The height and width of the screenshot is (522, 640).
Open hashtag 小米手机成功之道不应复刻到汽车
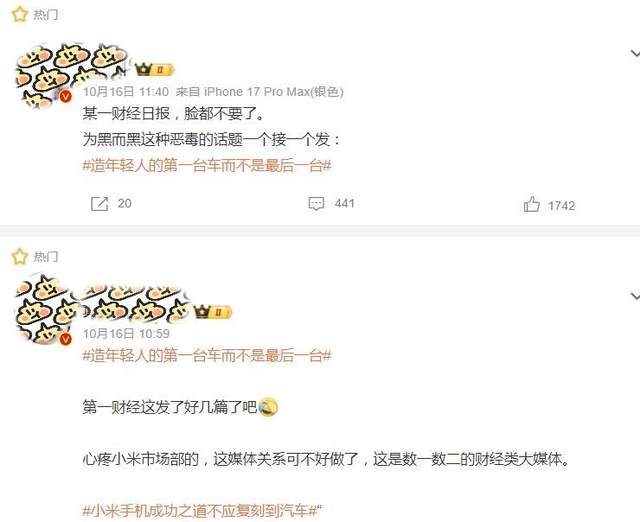click(200, 511)
